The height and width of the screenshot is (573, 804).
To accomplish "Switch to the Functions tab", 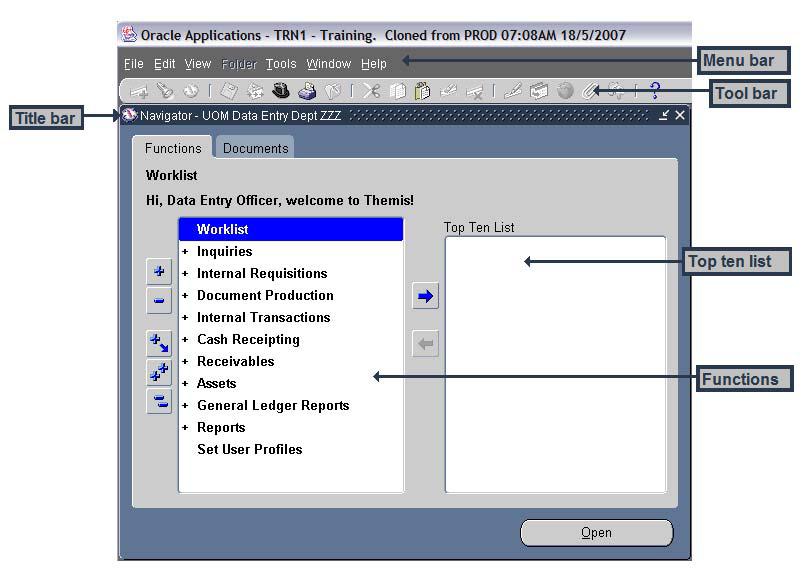I will [173, 148].
